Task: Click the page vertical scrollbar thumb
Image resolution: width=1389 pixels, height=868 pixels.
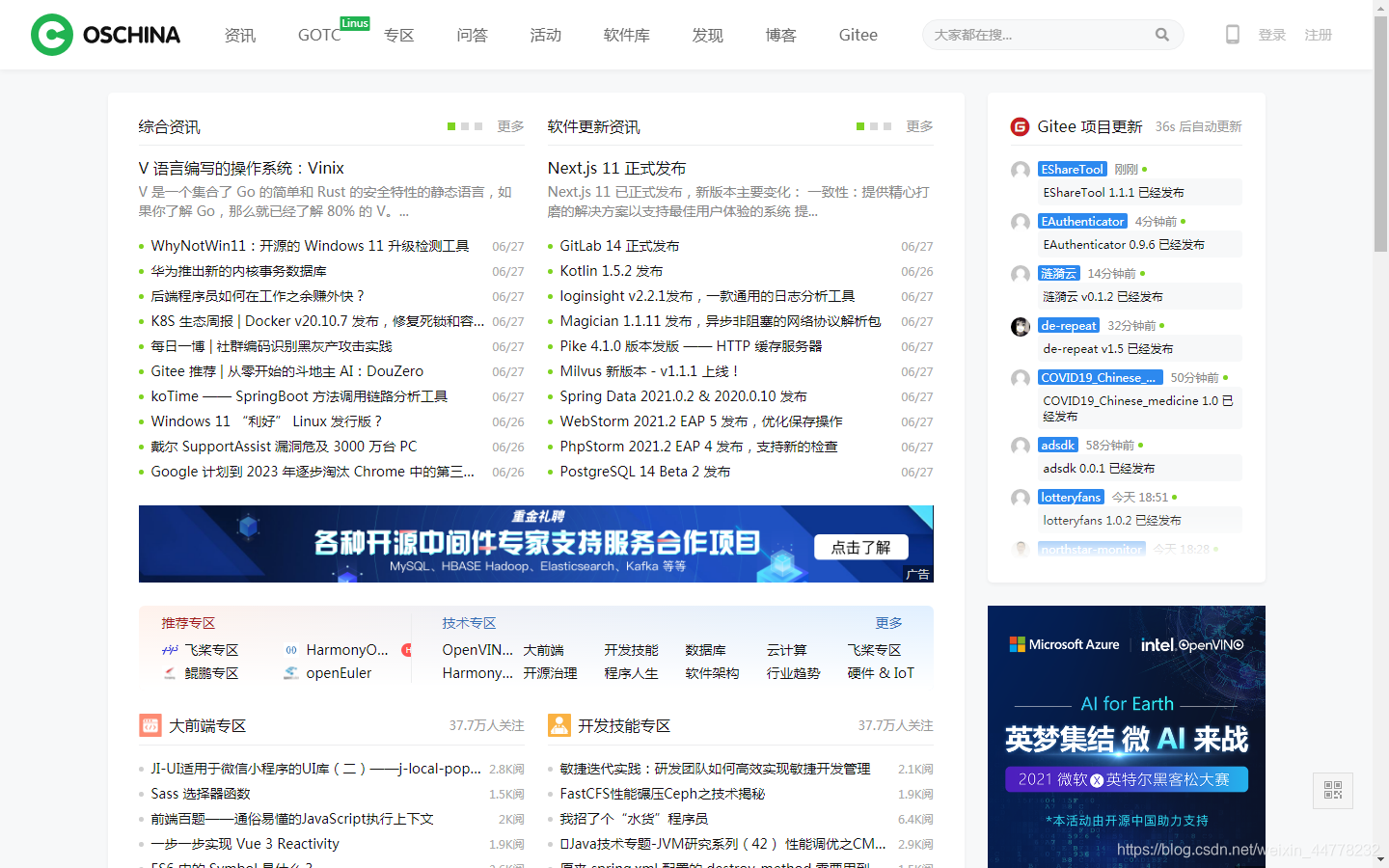Action: (x=1380, y=135)
